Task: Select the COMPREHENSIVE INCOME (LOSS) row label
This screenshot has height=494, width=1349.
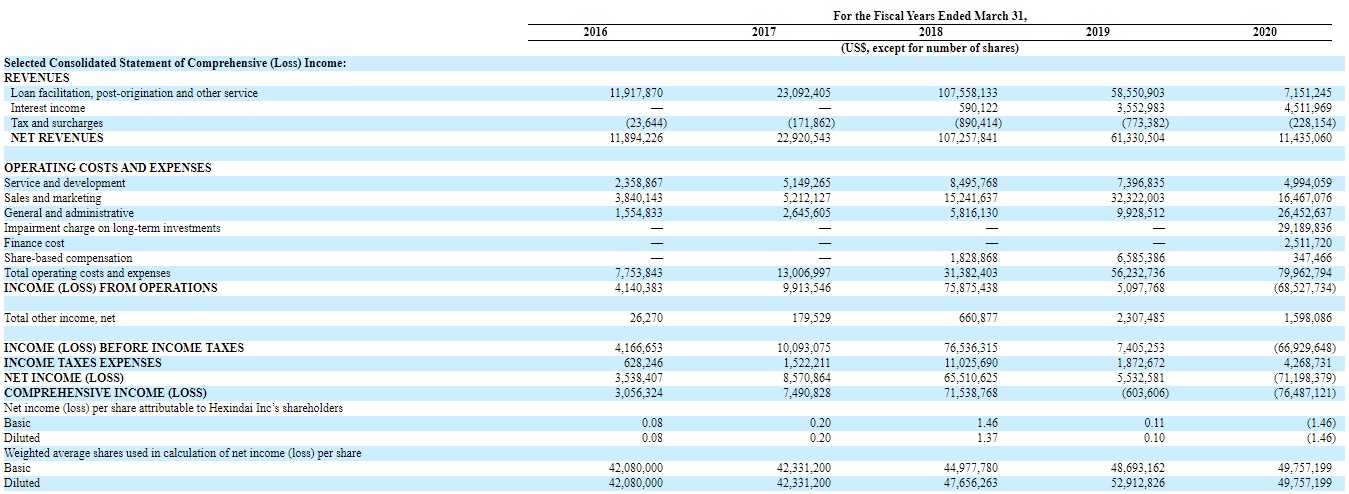Action: pos(105,393)
